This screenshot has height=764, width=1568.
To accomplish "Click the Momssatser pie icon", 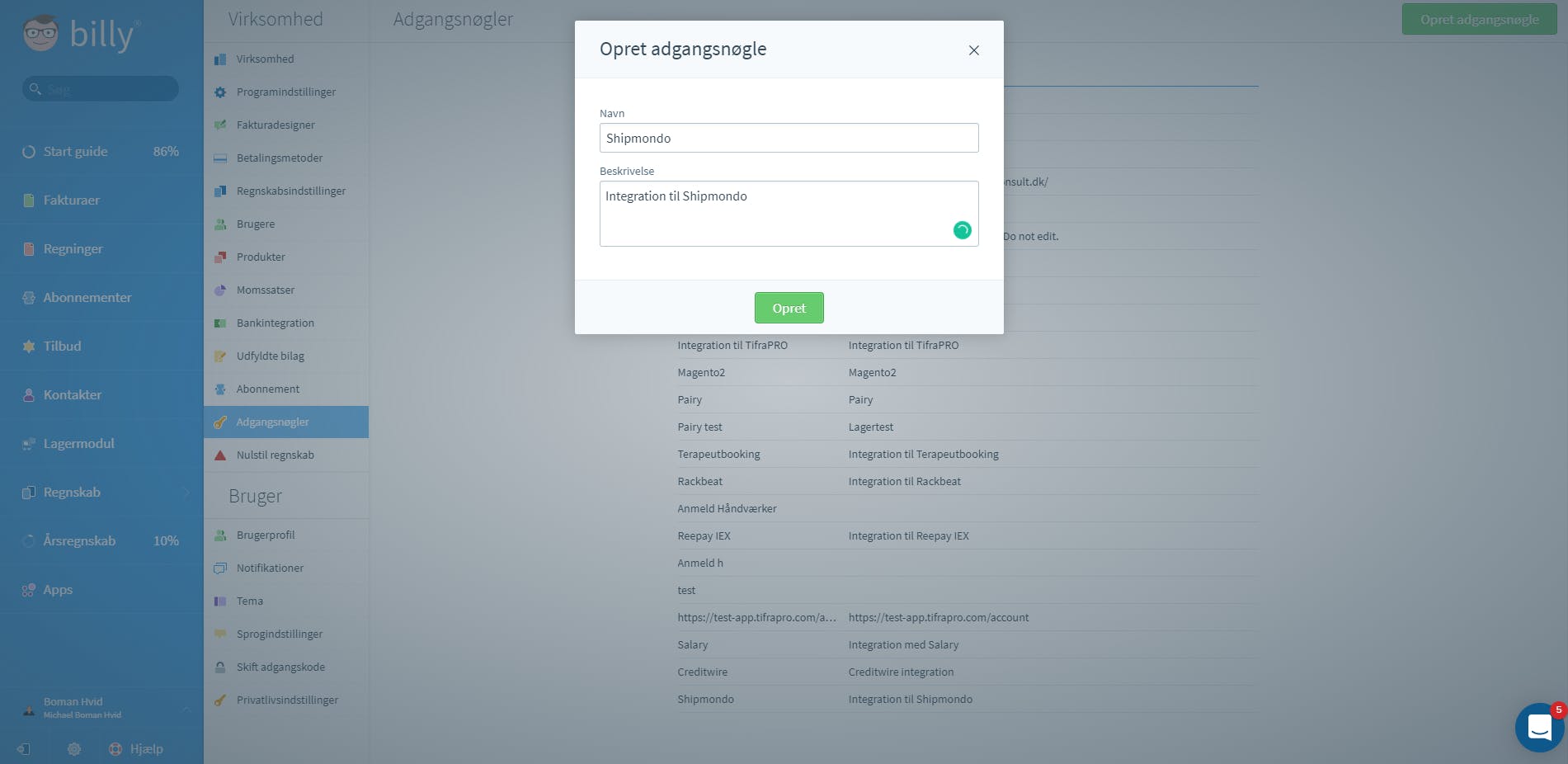I will tap(220, 290).
